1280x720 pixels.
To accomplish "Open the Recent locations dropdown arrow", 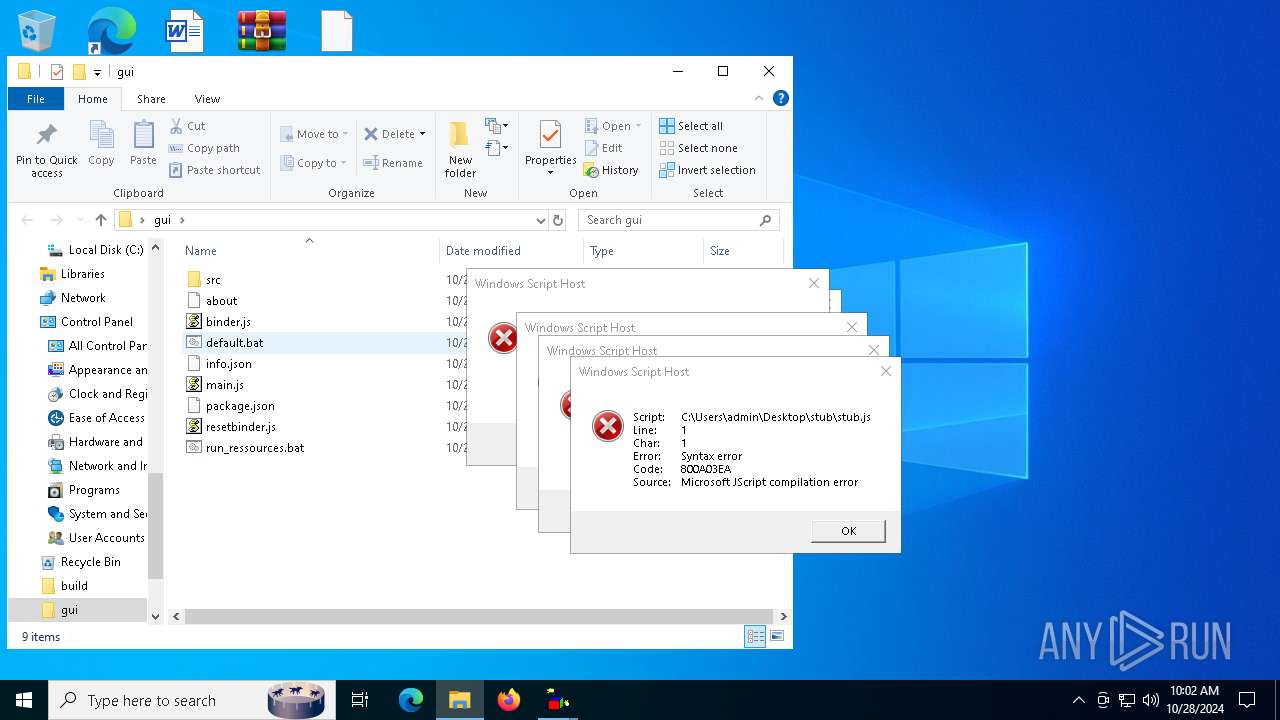I will 79,220.
